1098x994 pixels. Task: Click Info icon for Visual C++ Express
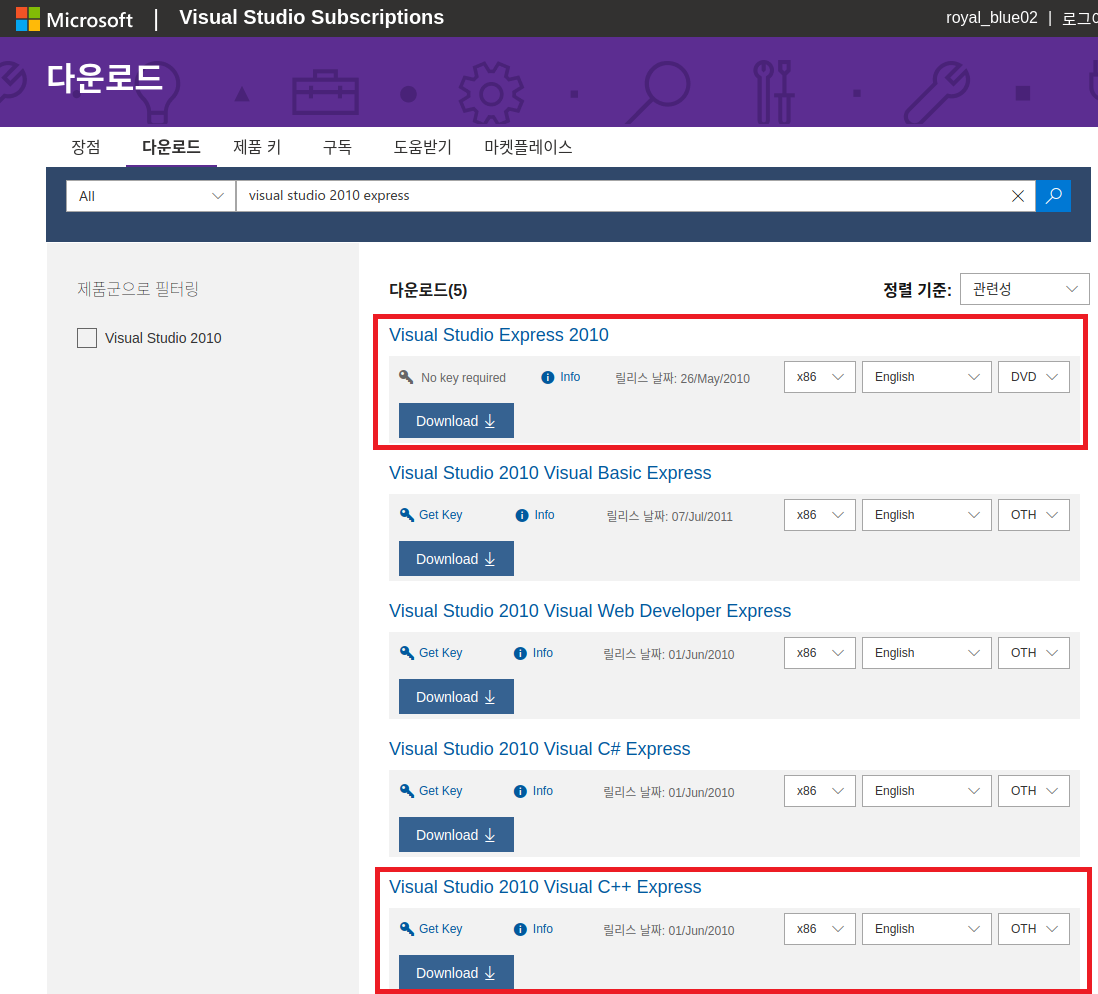pos(520,930)
